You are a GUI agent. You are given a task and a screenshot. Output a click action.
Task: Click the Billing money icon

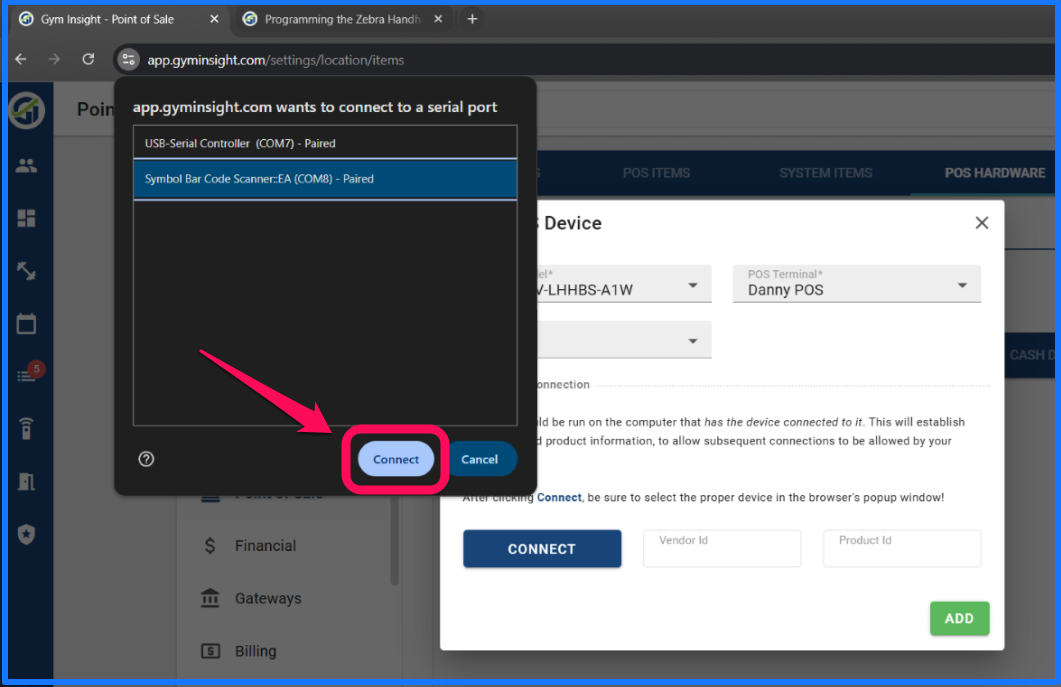pyautogui.click(x=210, y=651)
